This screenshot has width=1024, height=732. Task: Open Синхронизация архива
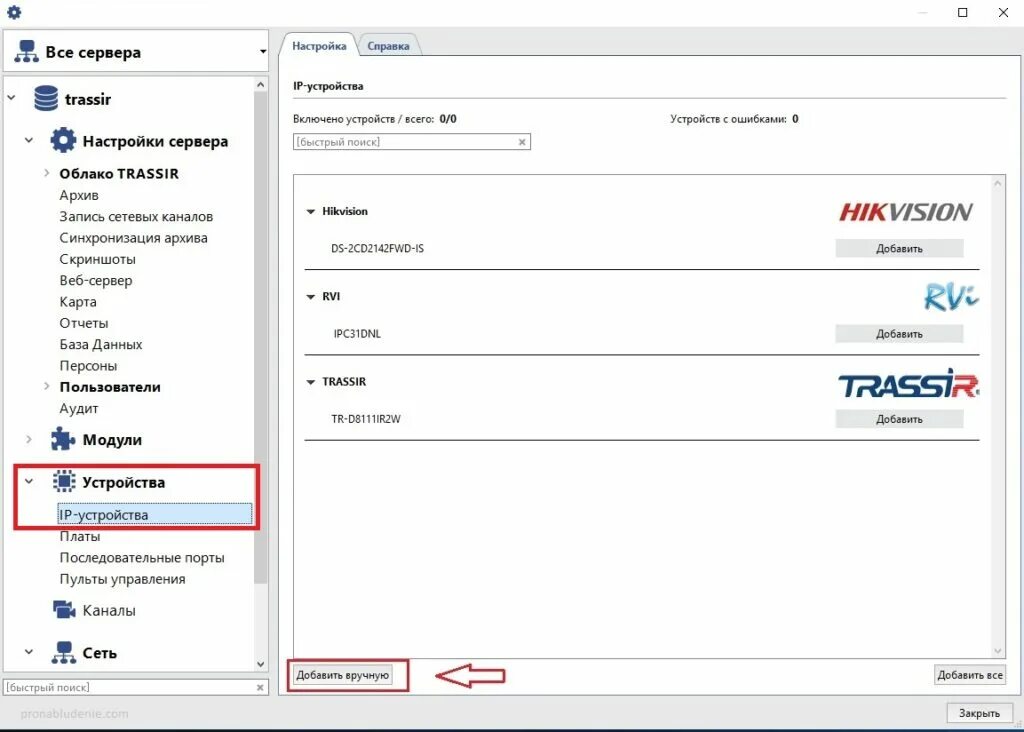tap(133, 238)
